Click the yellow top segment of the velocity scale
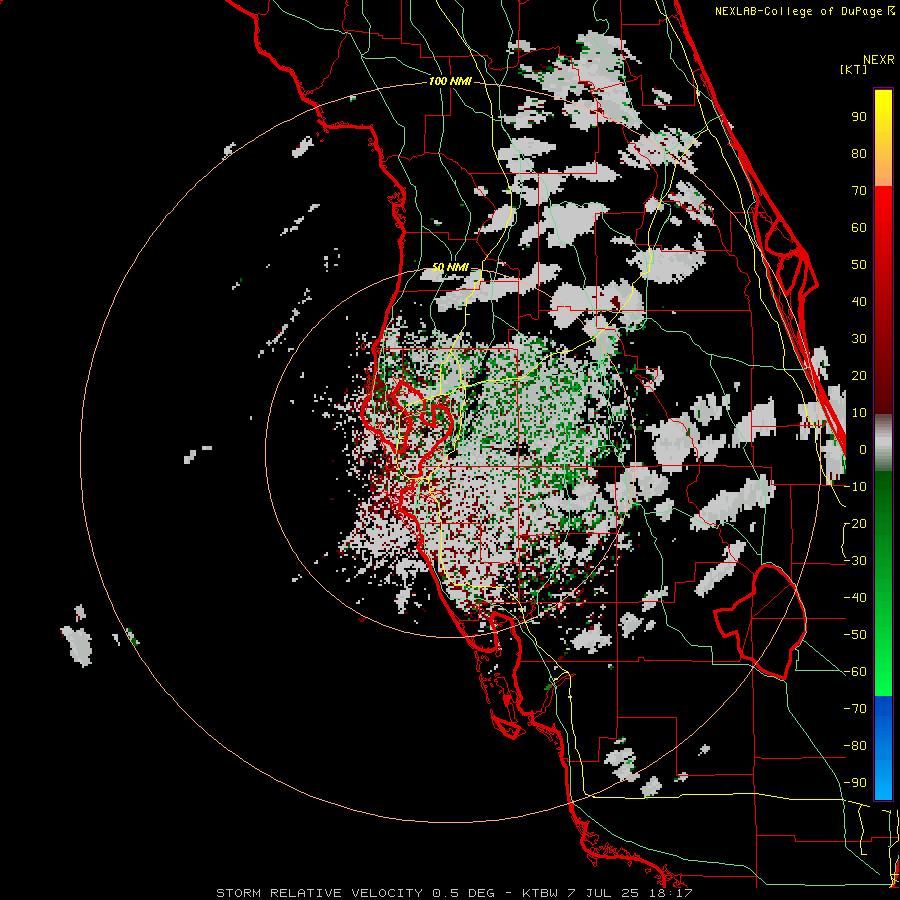Screen dimensions: 900x900 883,138
